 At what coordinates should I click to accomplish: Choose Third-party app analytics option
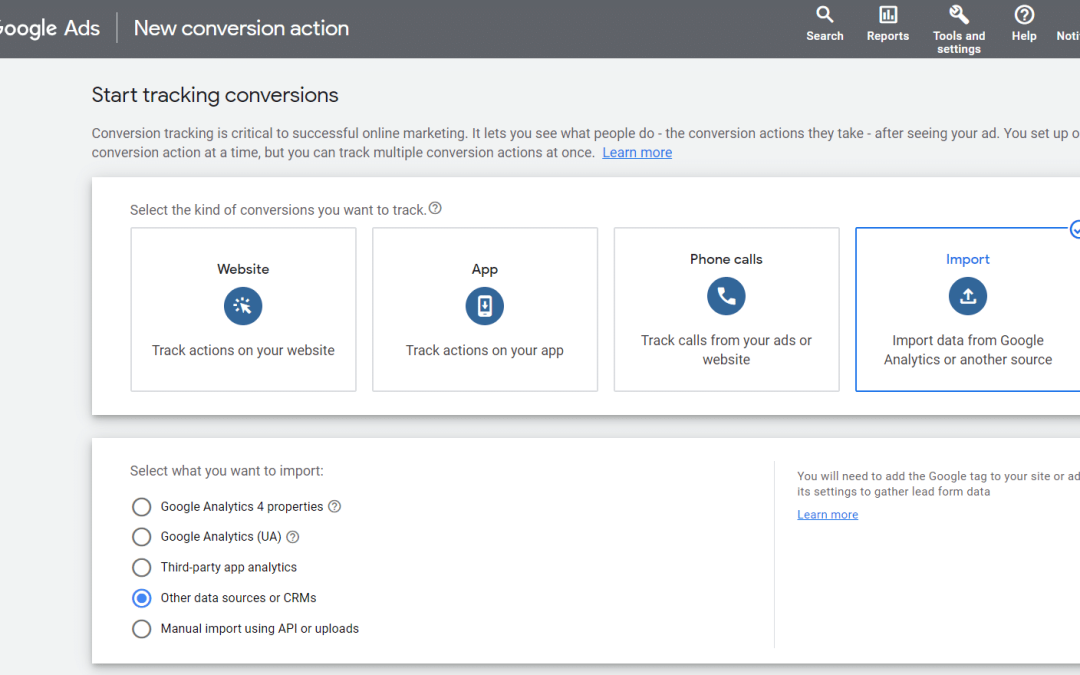click(x=142, y=568)
